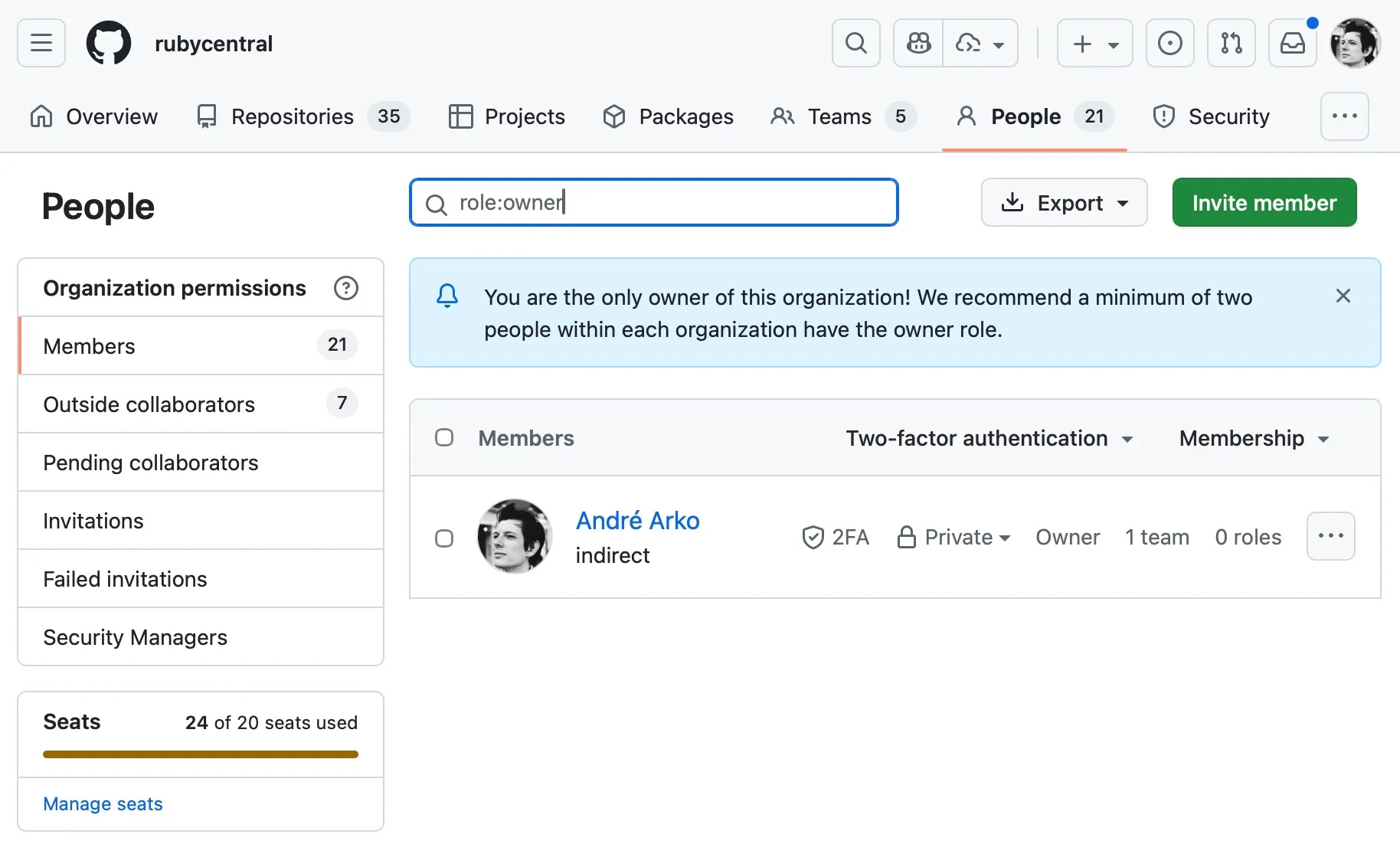1400x844 pixels.
Task: Click the seats usage progress bar
Action: tap(201, 754)
